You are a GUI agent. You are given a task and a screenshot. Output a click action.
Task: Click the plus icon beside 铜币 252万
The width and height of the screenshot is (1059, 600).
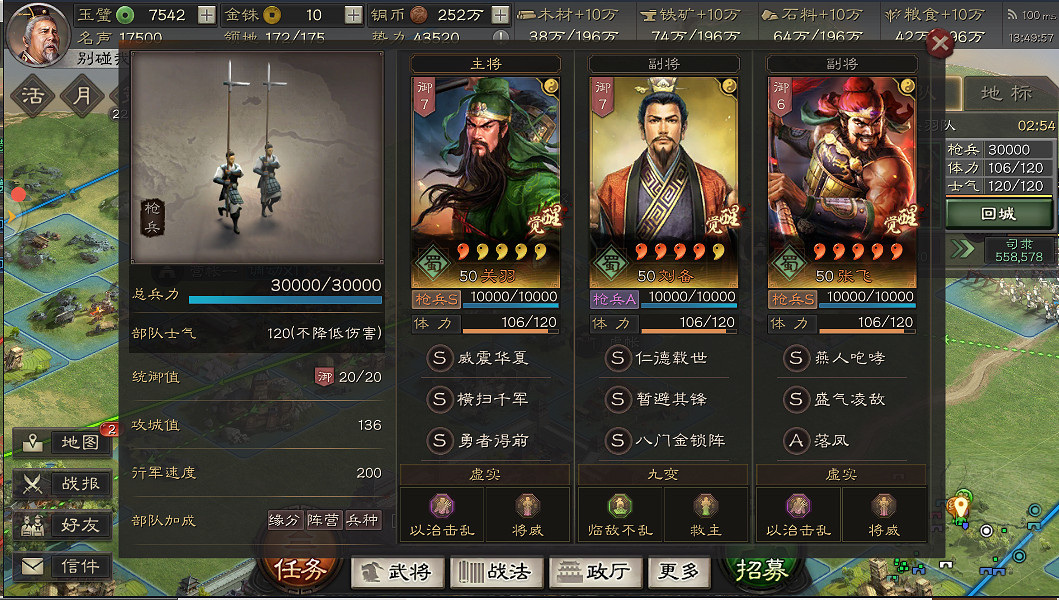pos(500,15)
